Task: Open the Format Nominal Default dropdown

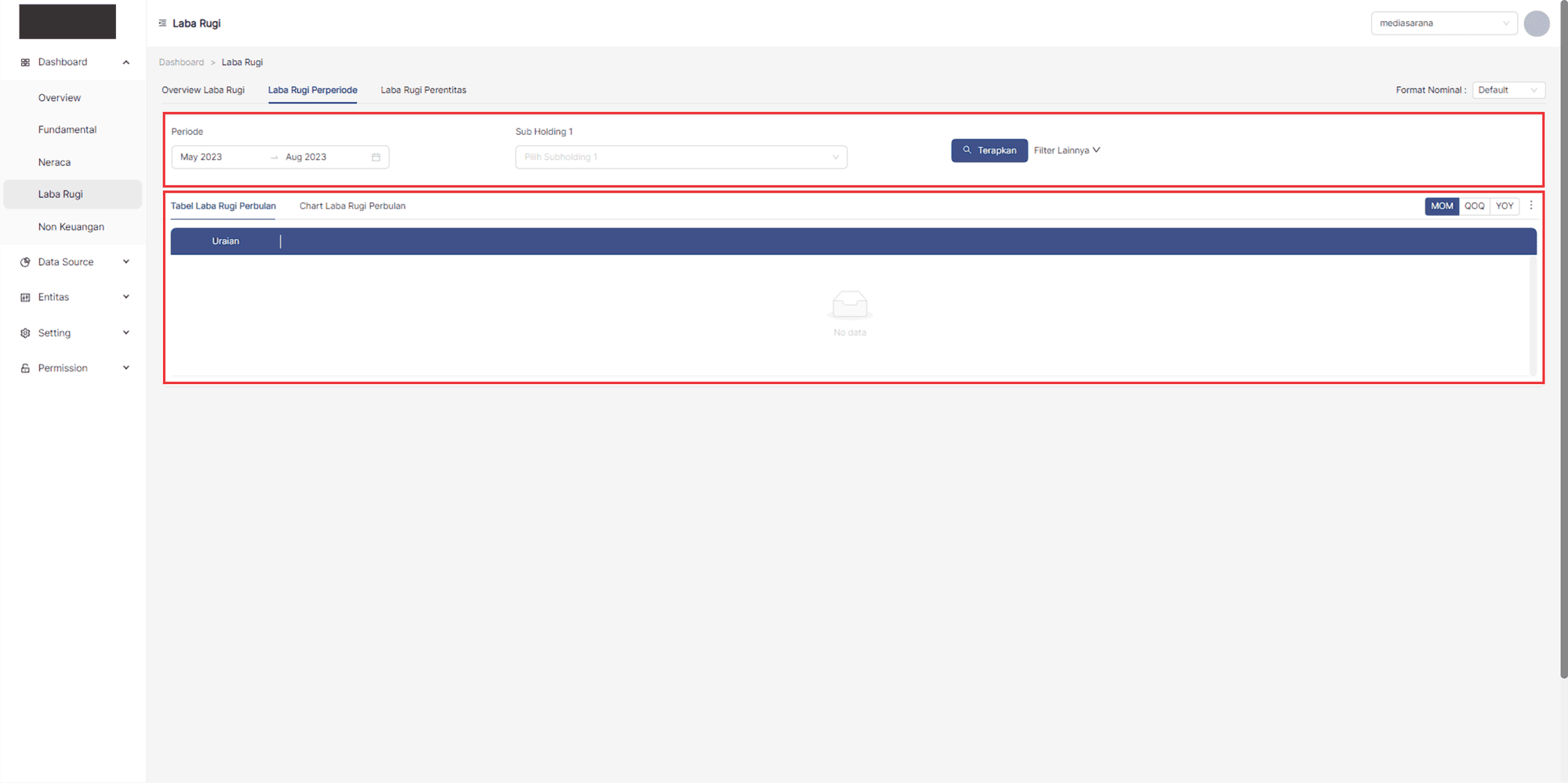Action: [1508, 90]
